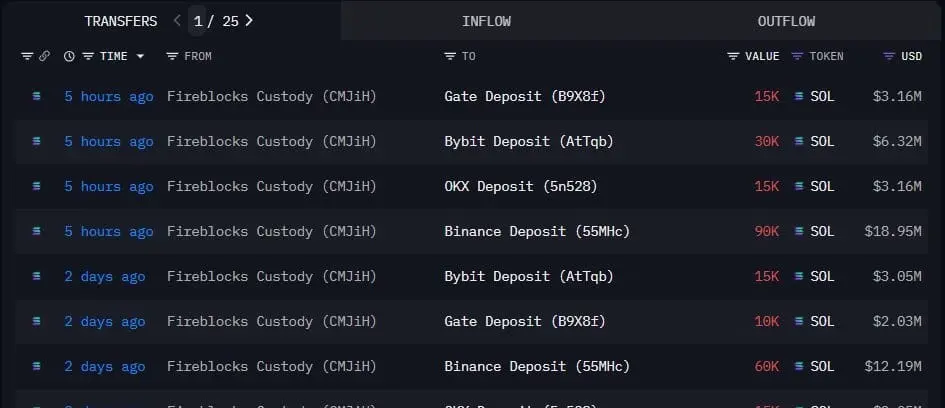The height and width of the screenshot is (408, 945).
Task: Open OKX Deposit (5n528) address link
Action: [x=521, y=186]
